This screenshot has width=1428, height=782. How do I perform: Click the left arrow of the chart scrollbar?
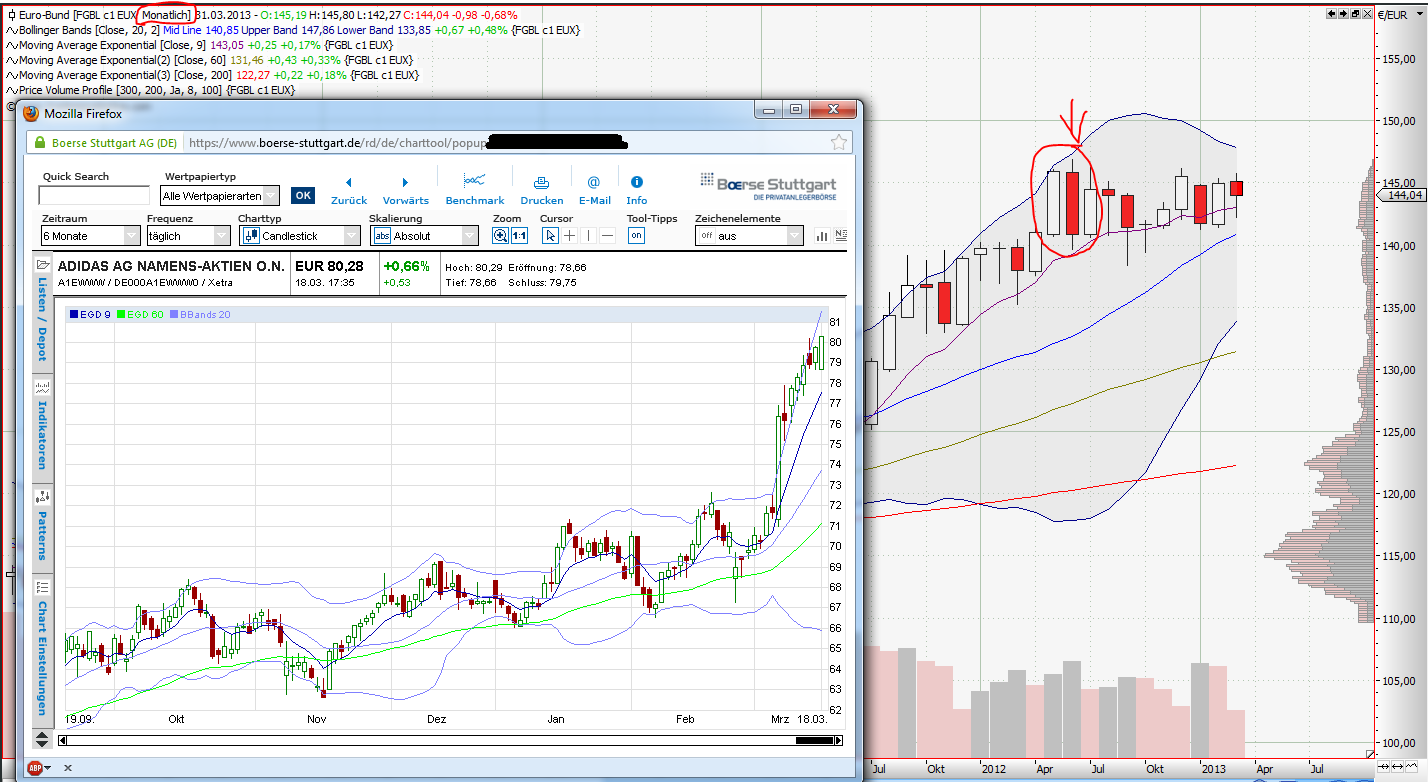pos(63,740)
